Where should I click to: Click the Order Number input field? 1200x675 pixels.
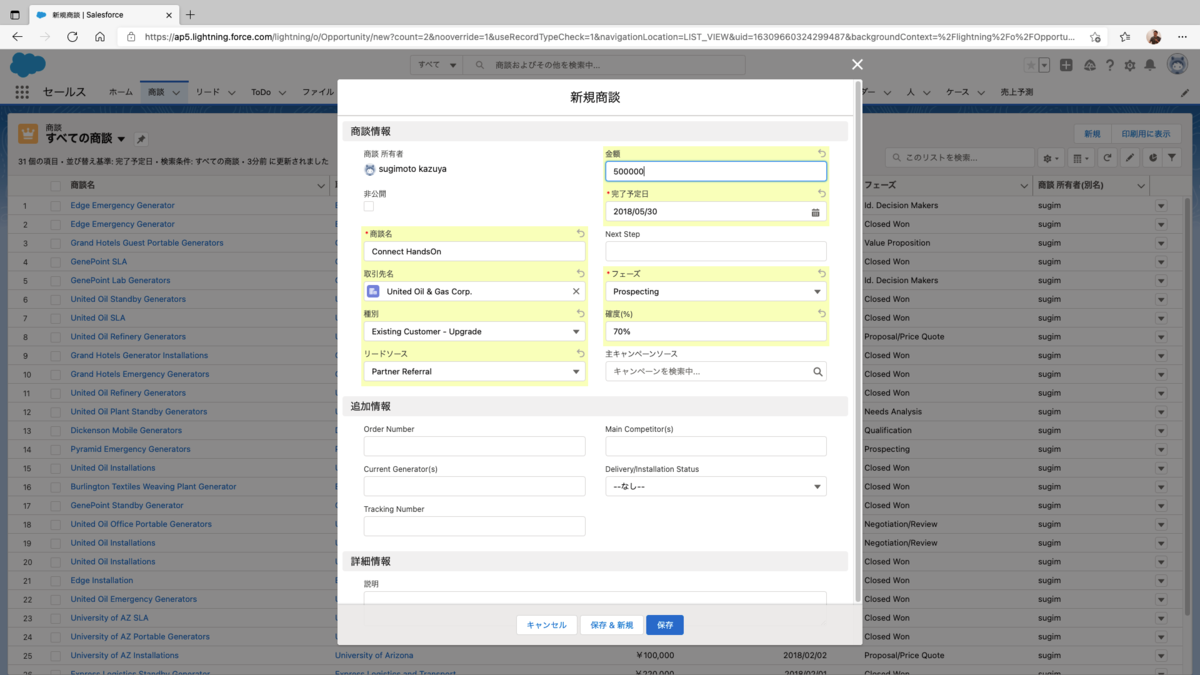pyautogui.click(x=474, y=446)
